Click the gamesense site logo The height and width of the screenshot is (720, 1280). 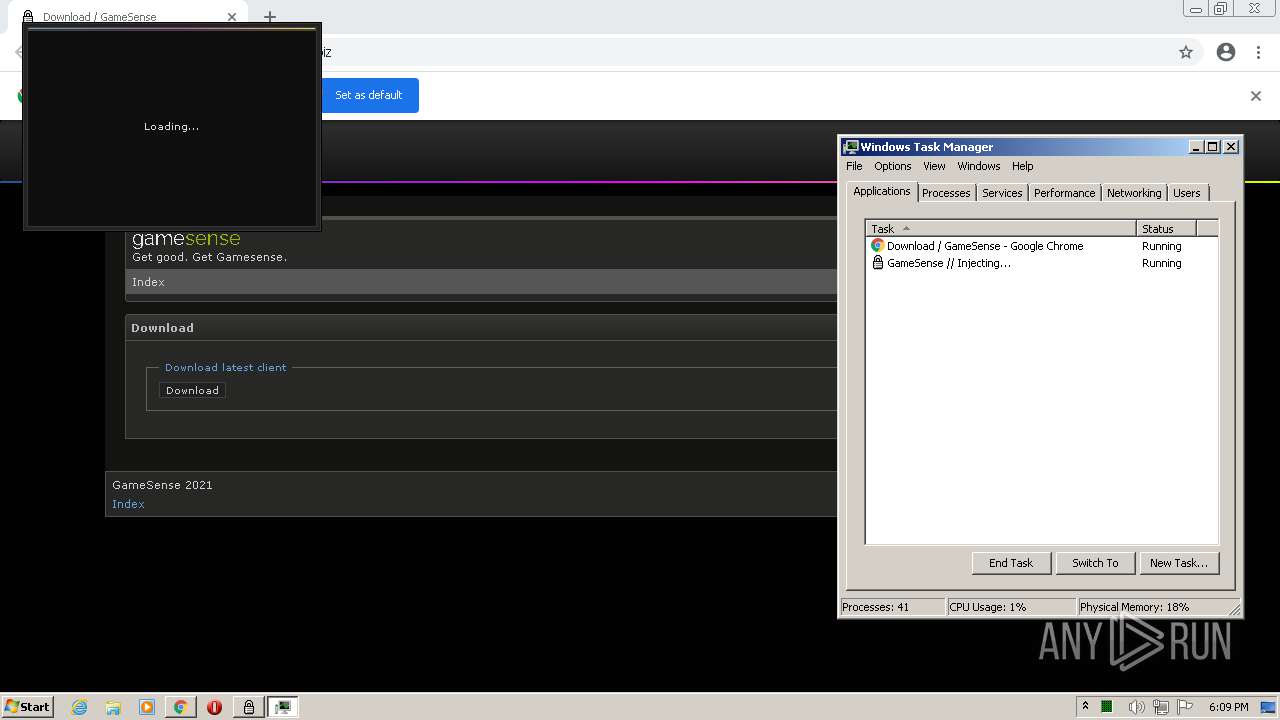point(186,239)
